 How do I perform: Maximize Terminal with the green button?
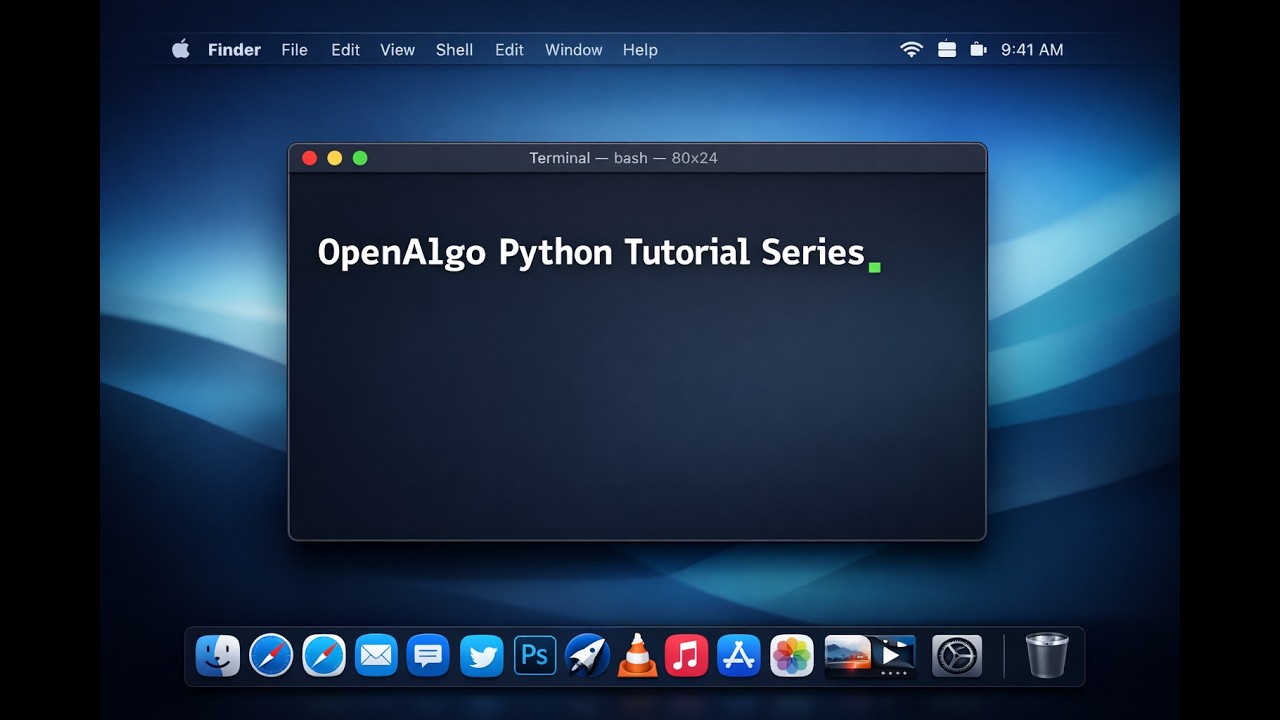[360, 158]
